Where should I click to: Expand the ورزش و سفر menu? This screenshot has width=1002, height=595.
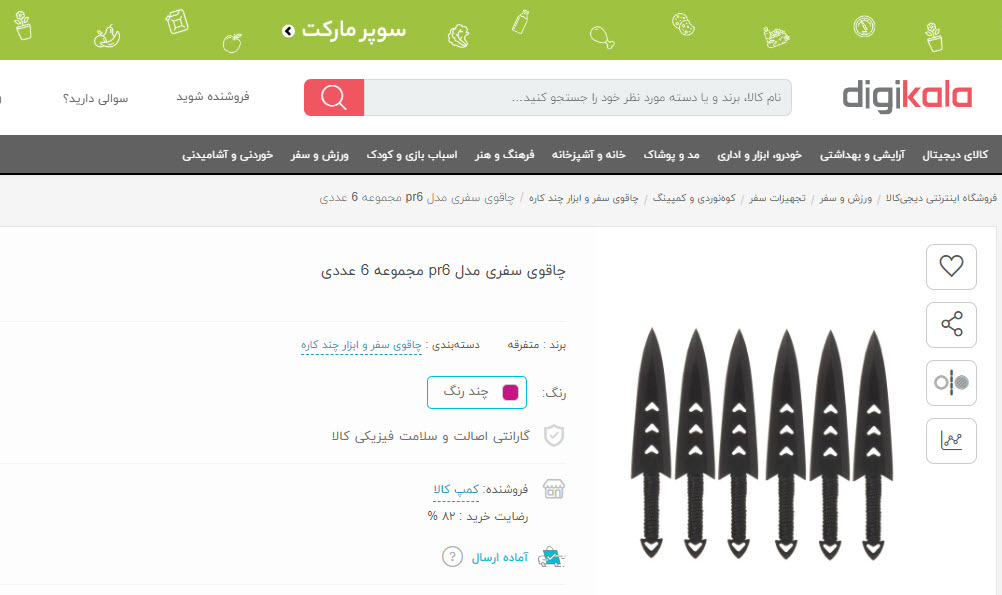(x=320, y=155)
